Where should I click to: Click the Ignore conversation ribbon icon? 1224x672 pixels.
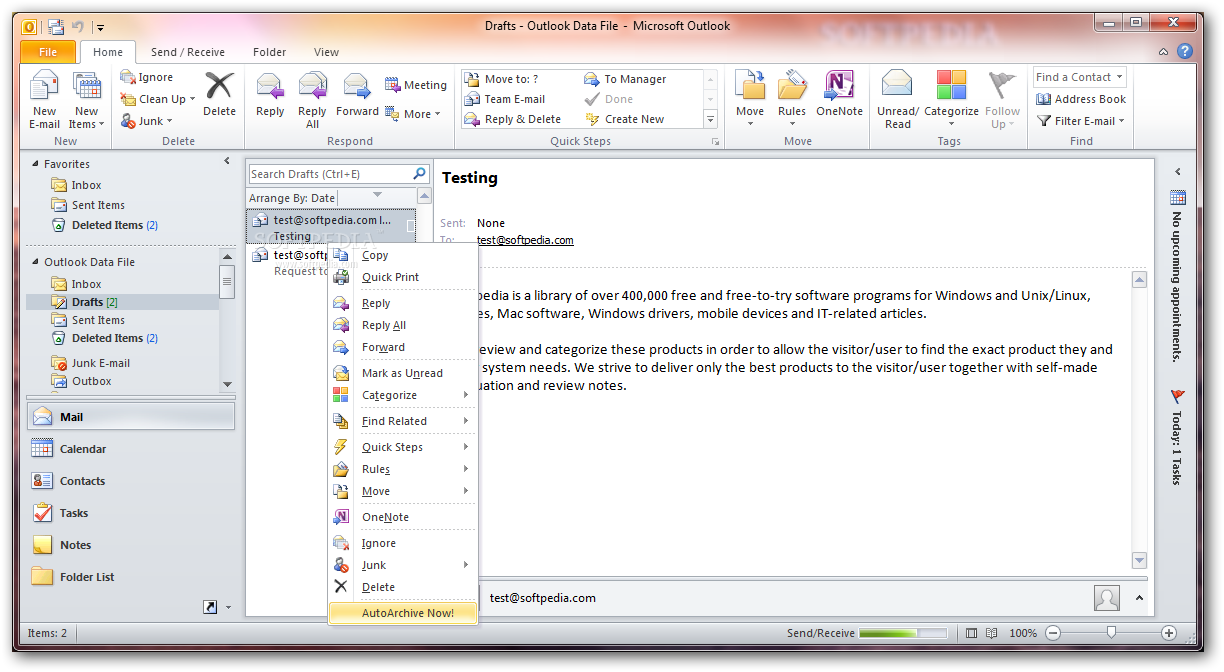147,77
